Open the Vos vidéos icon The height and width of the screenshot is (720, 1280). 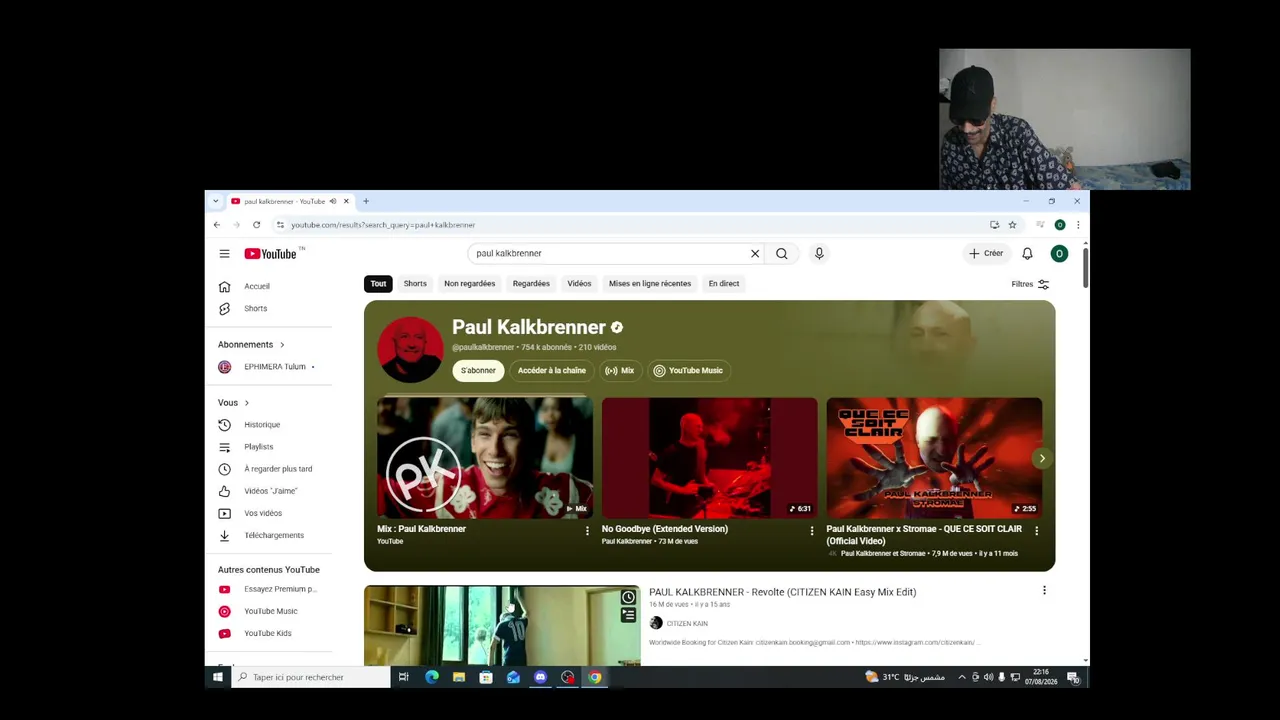[224, 513]
